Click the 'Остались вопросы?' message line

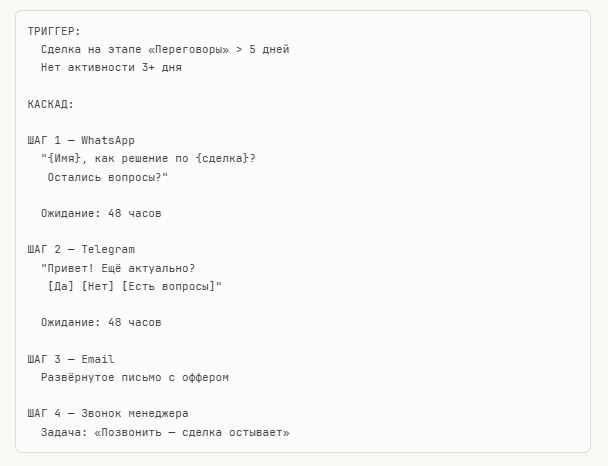[108, 176]
